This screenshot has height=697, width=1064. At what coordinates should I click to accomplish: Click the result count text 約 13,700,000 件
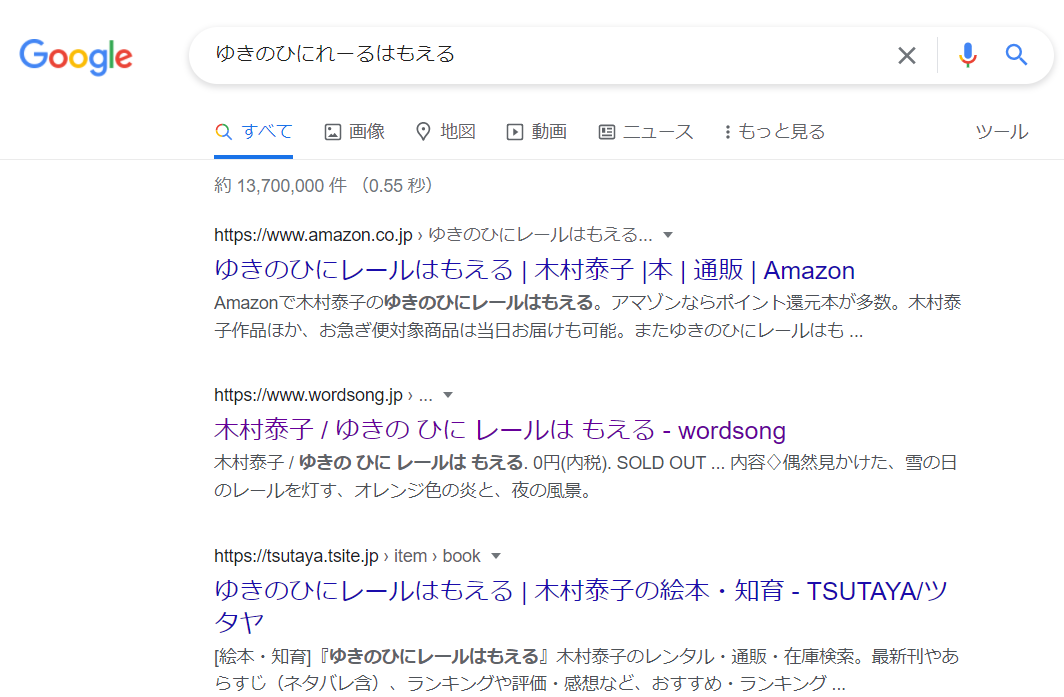pyautogui.click(x=280, y=185)
